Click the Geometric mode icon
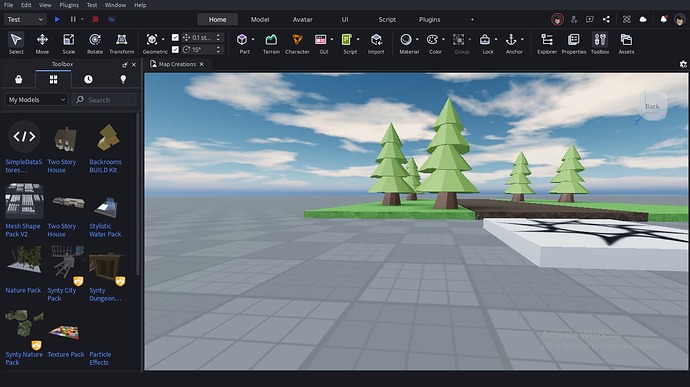 (152, 40)
